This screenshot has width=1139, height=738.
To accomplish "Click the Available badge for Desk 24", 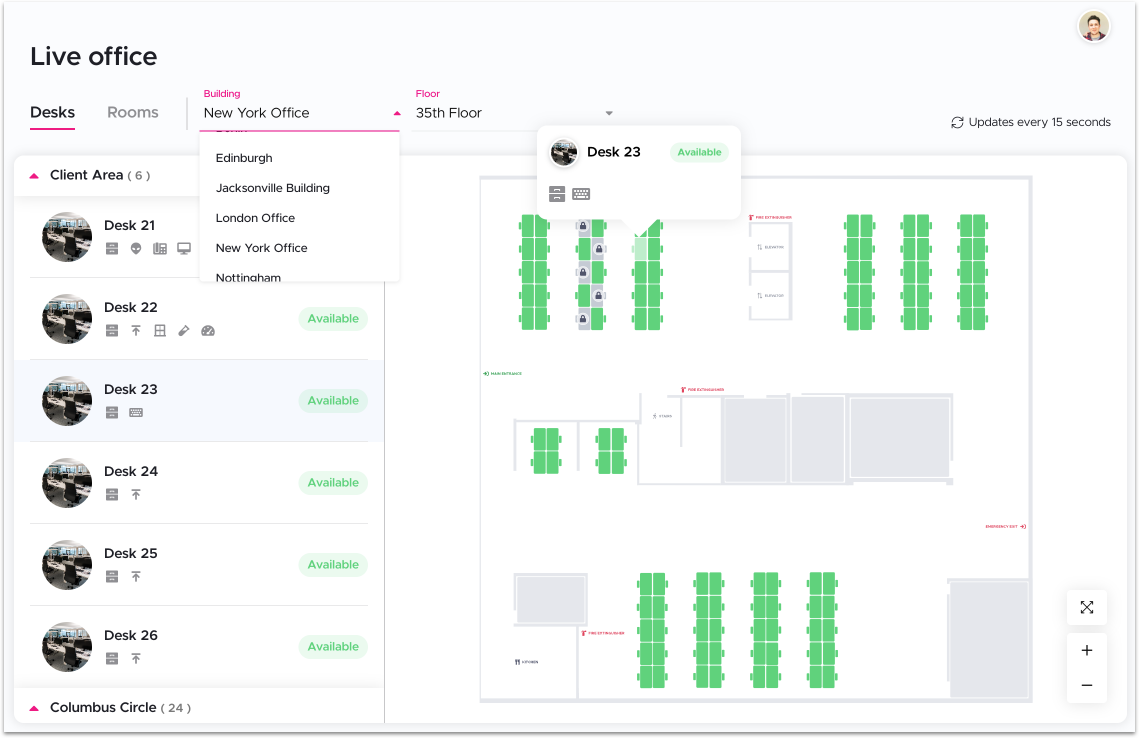I will [333, 483].
